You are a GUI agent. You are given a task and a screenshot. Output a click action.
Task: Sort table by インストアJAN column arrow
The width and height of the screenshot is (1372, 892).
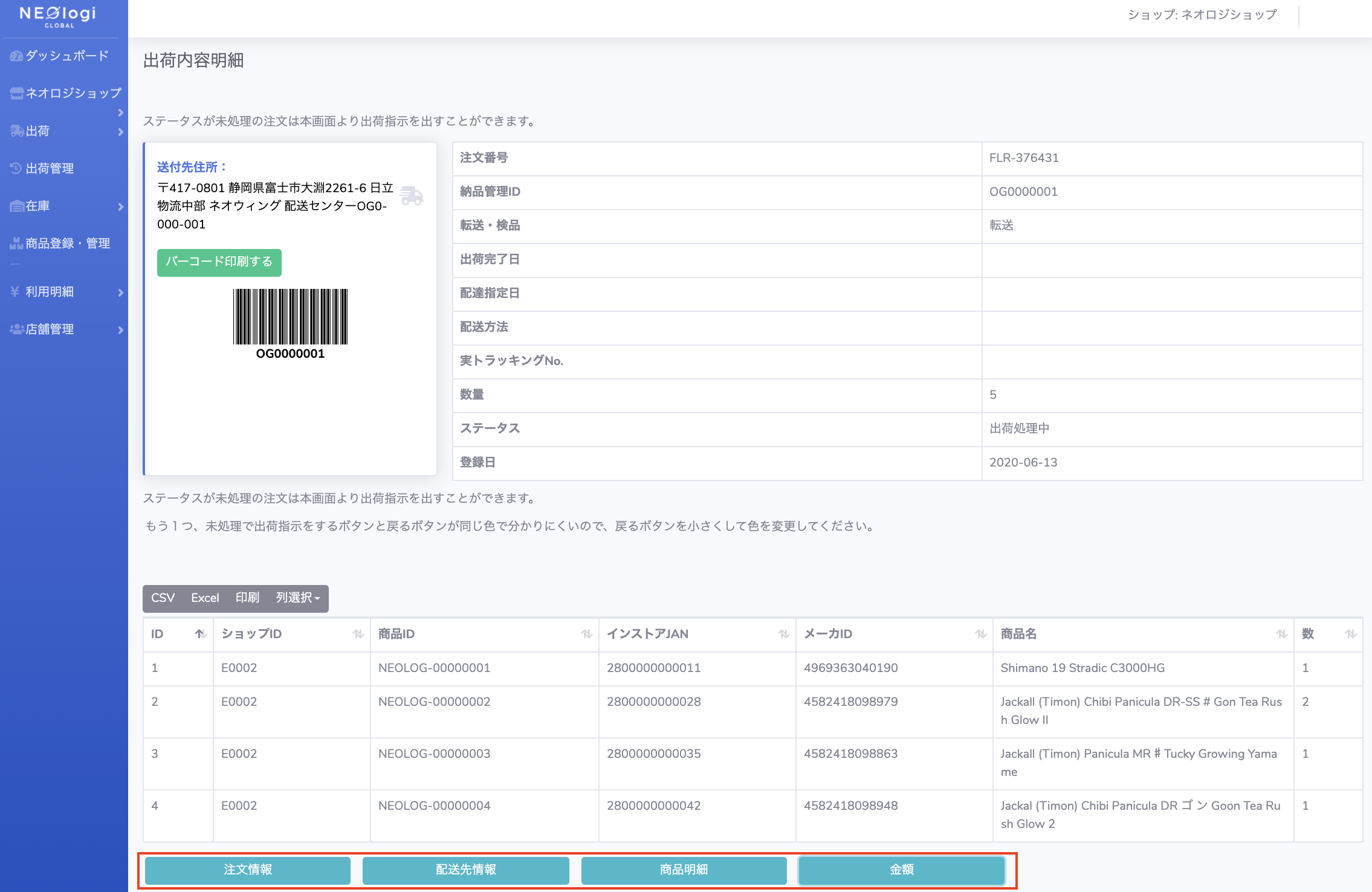point(784,634)
